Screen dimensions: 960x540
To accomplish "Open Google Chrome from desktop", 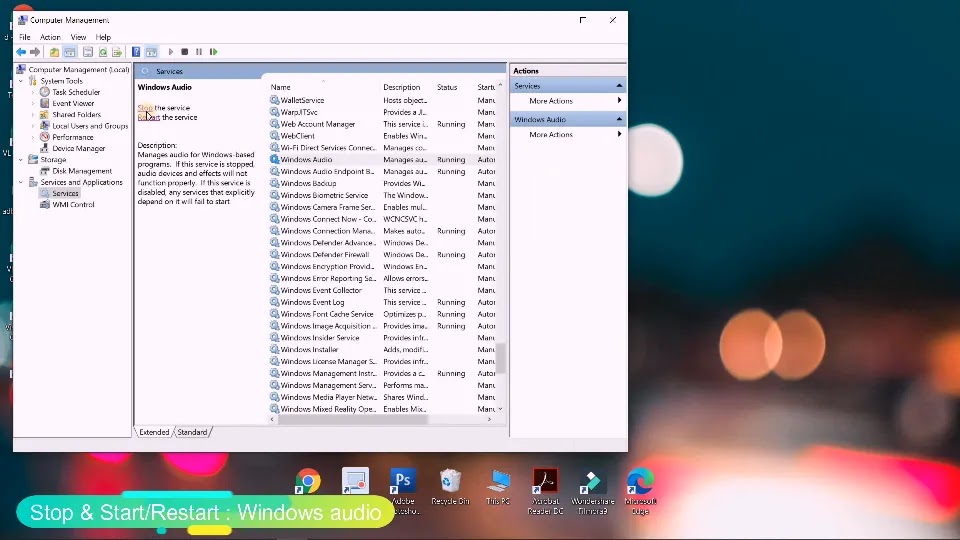I will coord(308,482).
